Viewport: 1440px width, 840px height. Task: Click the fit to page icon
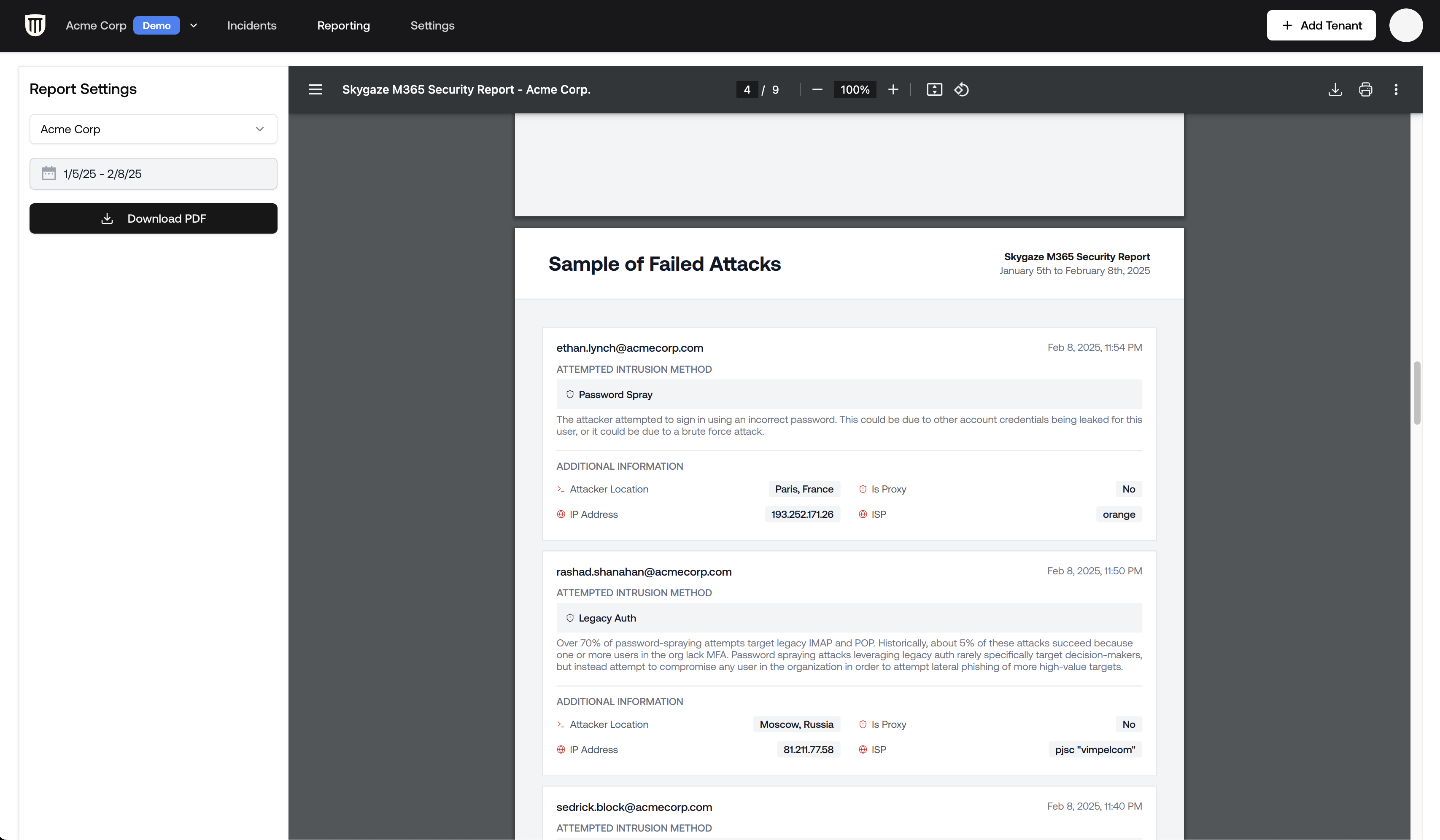tap(934, 90)
